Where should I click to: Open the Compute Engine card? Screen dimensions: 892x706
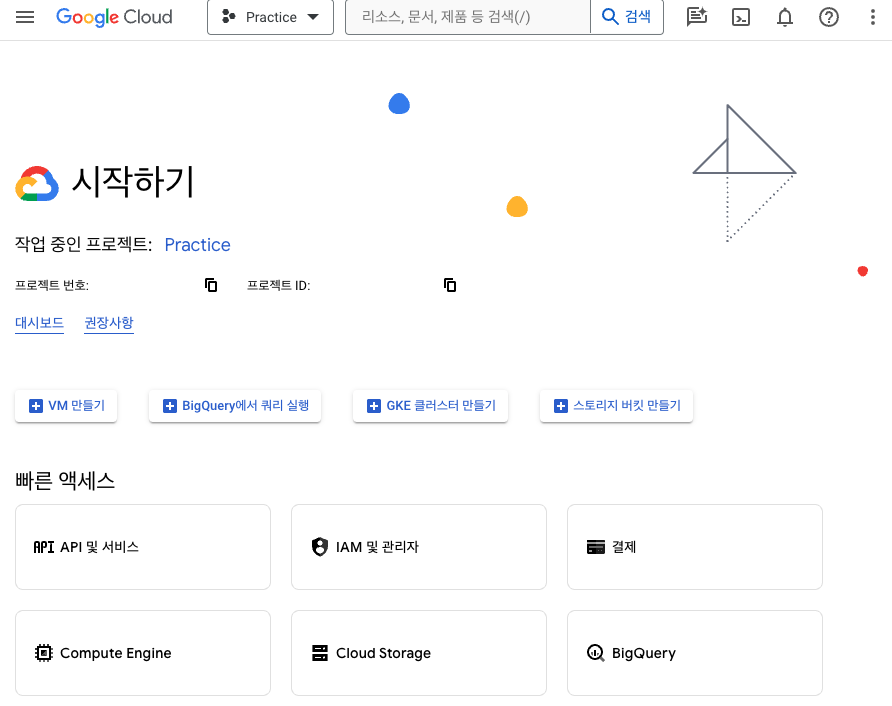[143, 653]
